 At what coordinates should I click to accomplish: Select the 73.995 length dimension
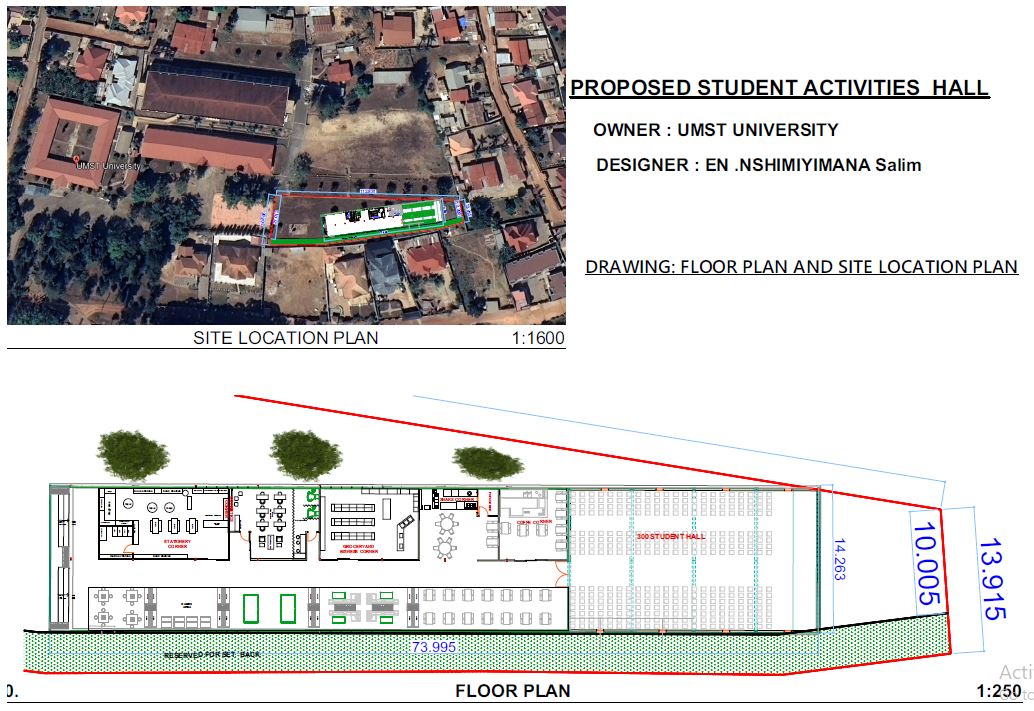tap(433, 647)
